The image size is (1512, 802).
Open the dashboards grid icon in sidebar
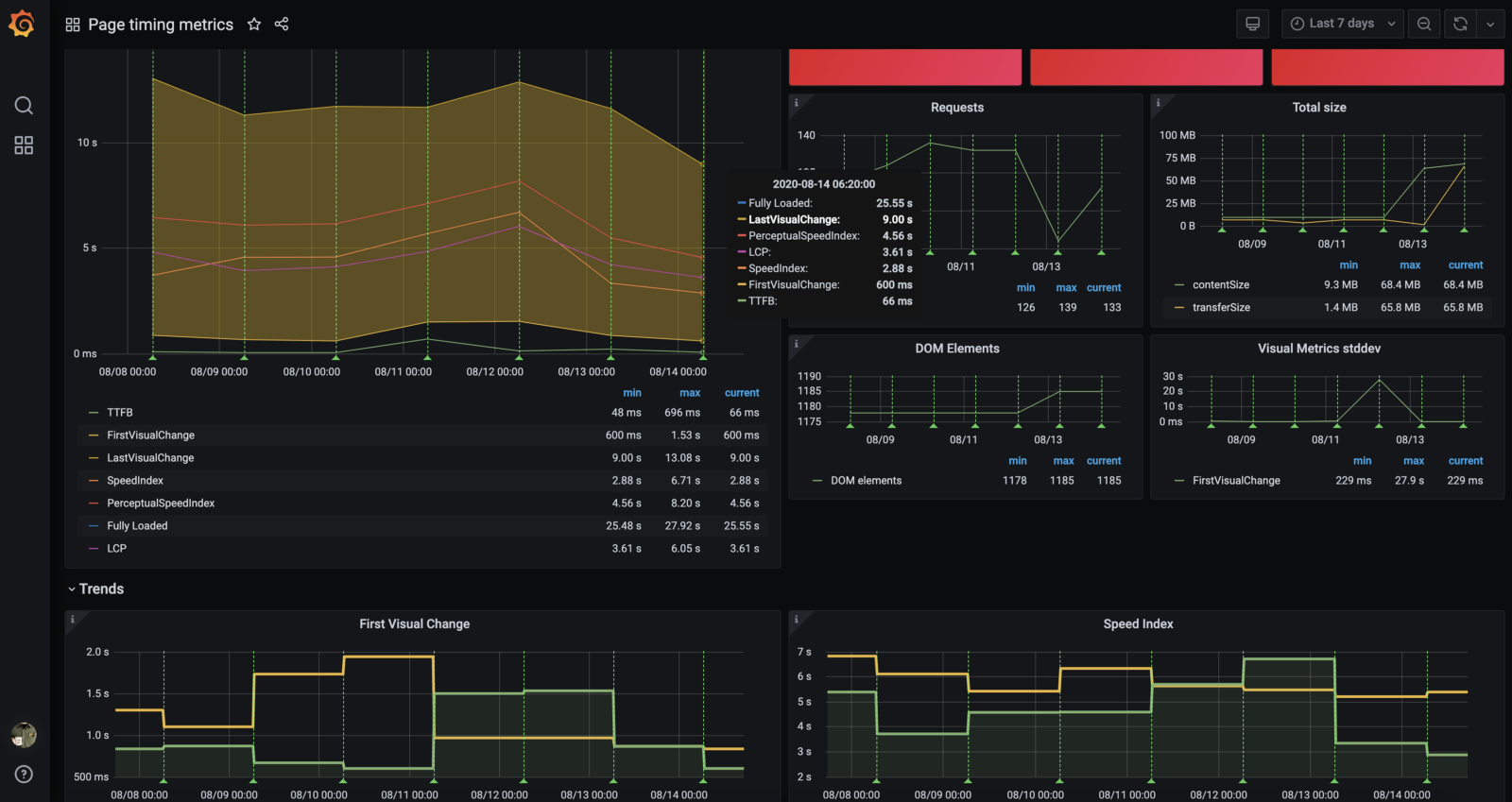24,145
